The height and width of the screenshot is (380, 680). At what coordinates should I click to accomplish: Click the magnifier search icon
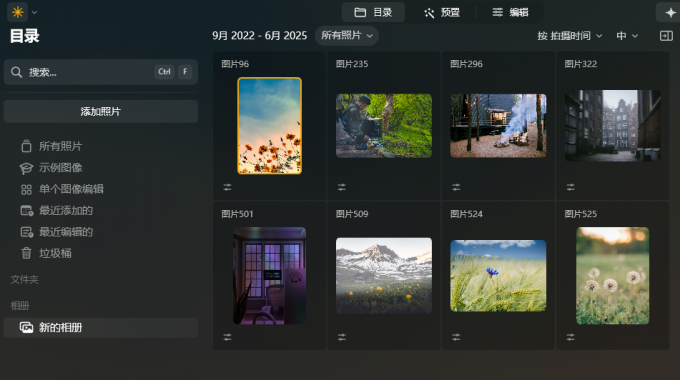pyautogui.click(x=16, y=72)
